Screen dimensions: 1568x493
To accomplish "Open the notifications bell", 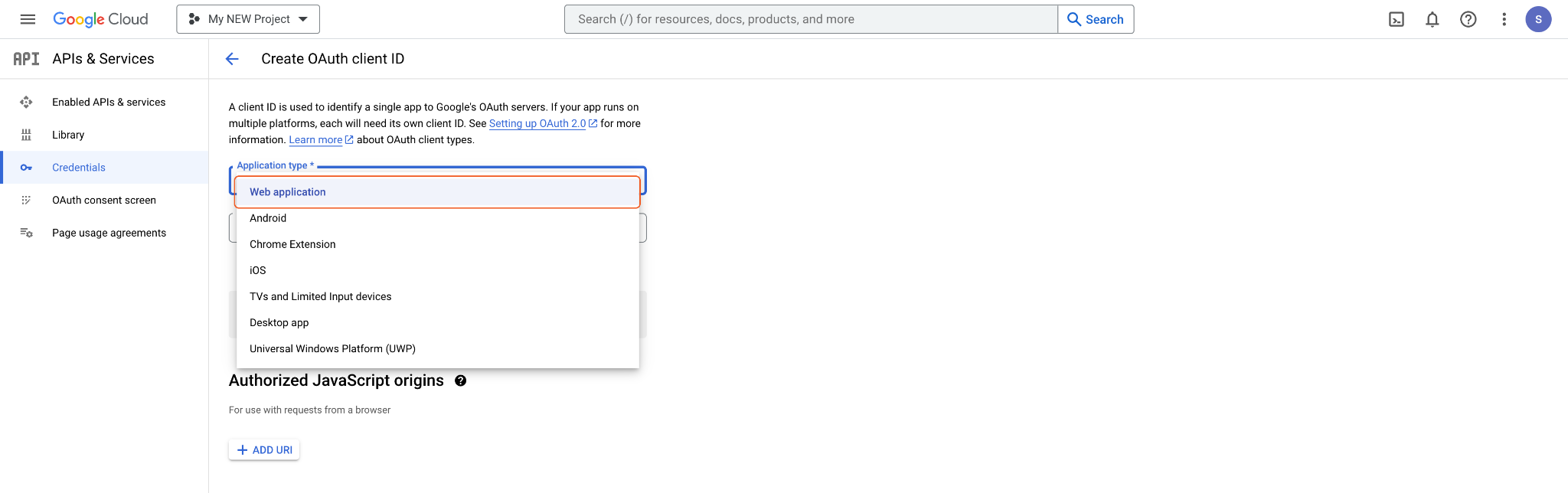I will (1432, 19).
